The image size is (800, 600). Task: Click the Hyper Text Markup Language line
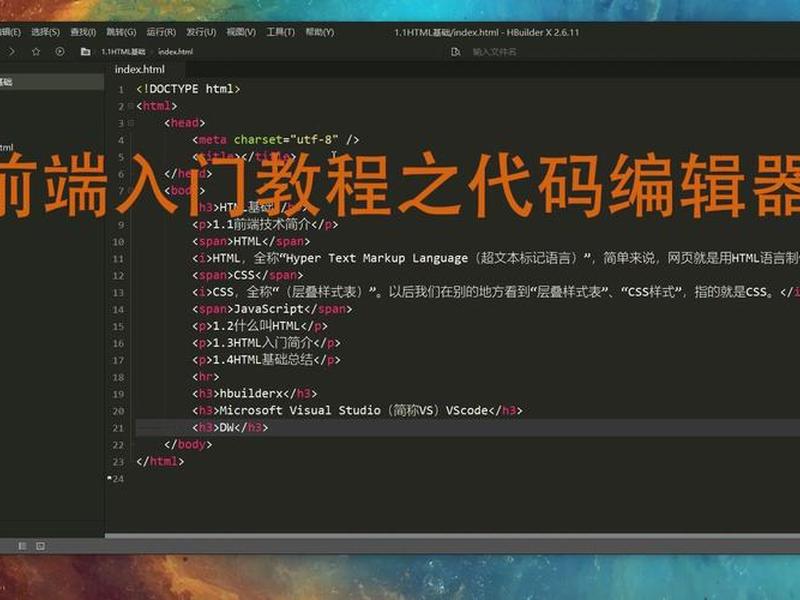pos(495,258)
